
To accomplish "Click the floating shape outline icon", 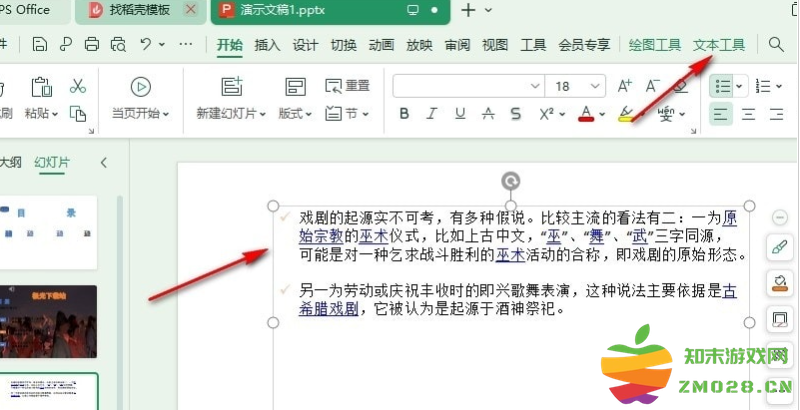I will [780, 320].
